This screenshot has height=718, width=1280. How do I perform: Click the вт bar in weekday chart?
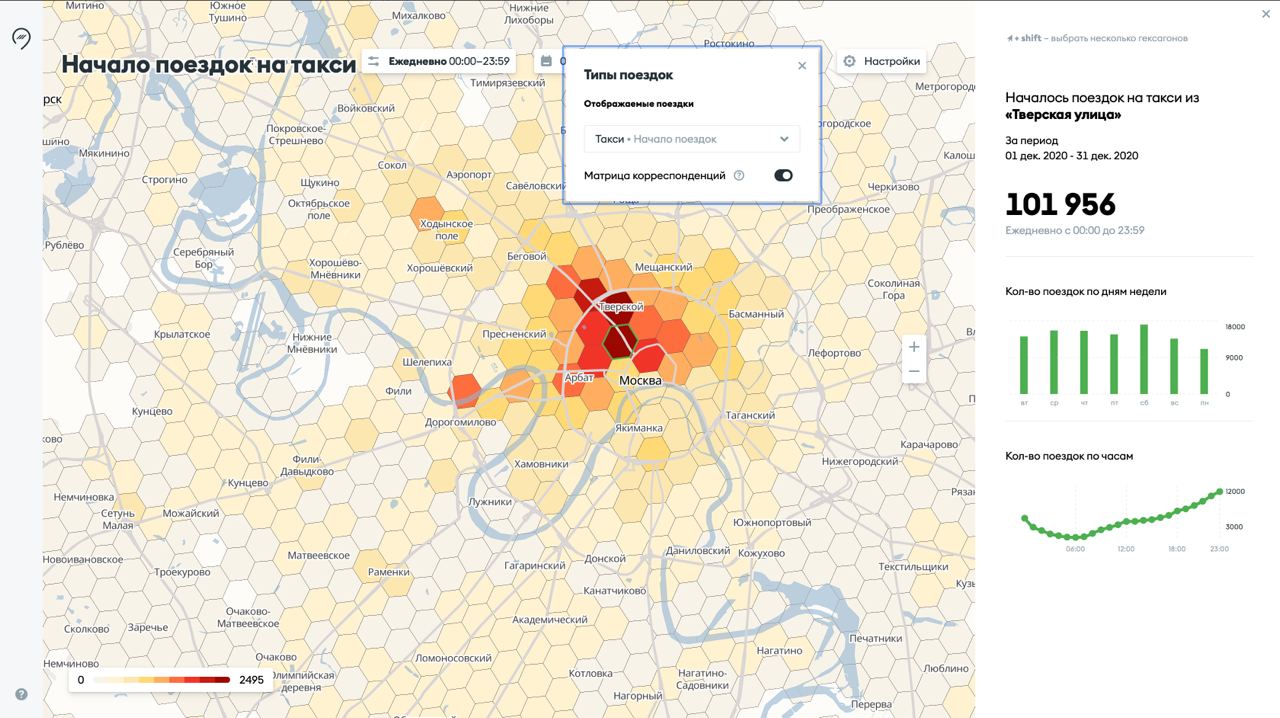coord(1024,365)
